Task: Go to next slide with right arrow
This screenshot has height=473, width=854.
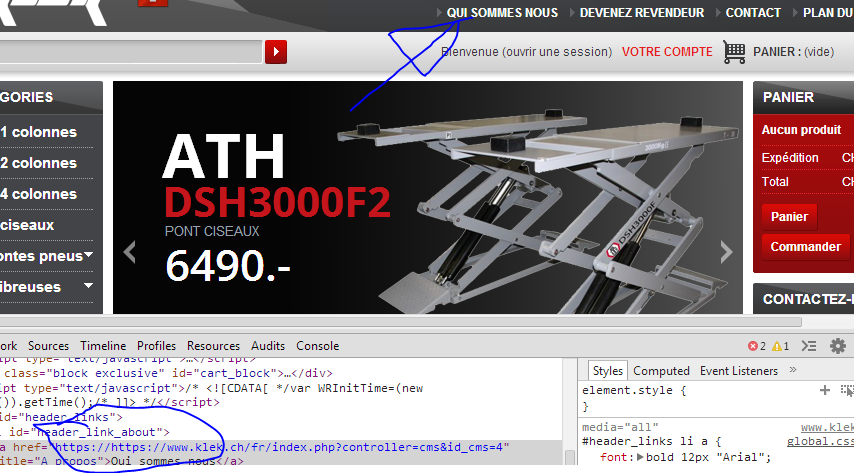Action: point(726,252)
